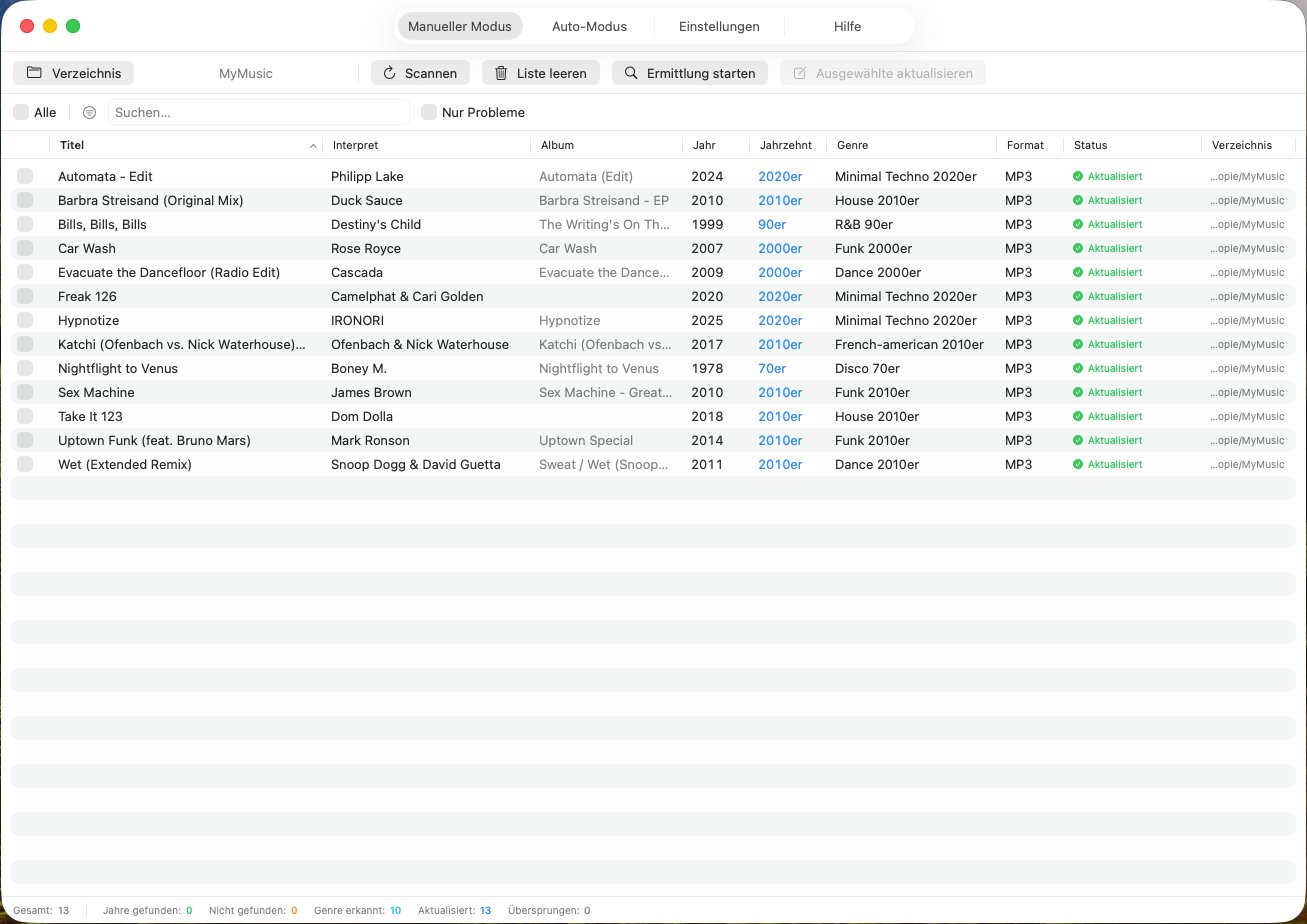Click the 70er decade link for Boney M.
The width and height of the screenshot is (1307, 924).
click(772, 369)
